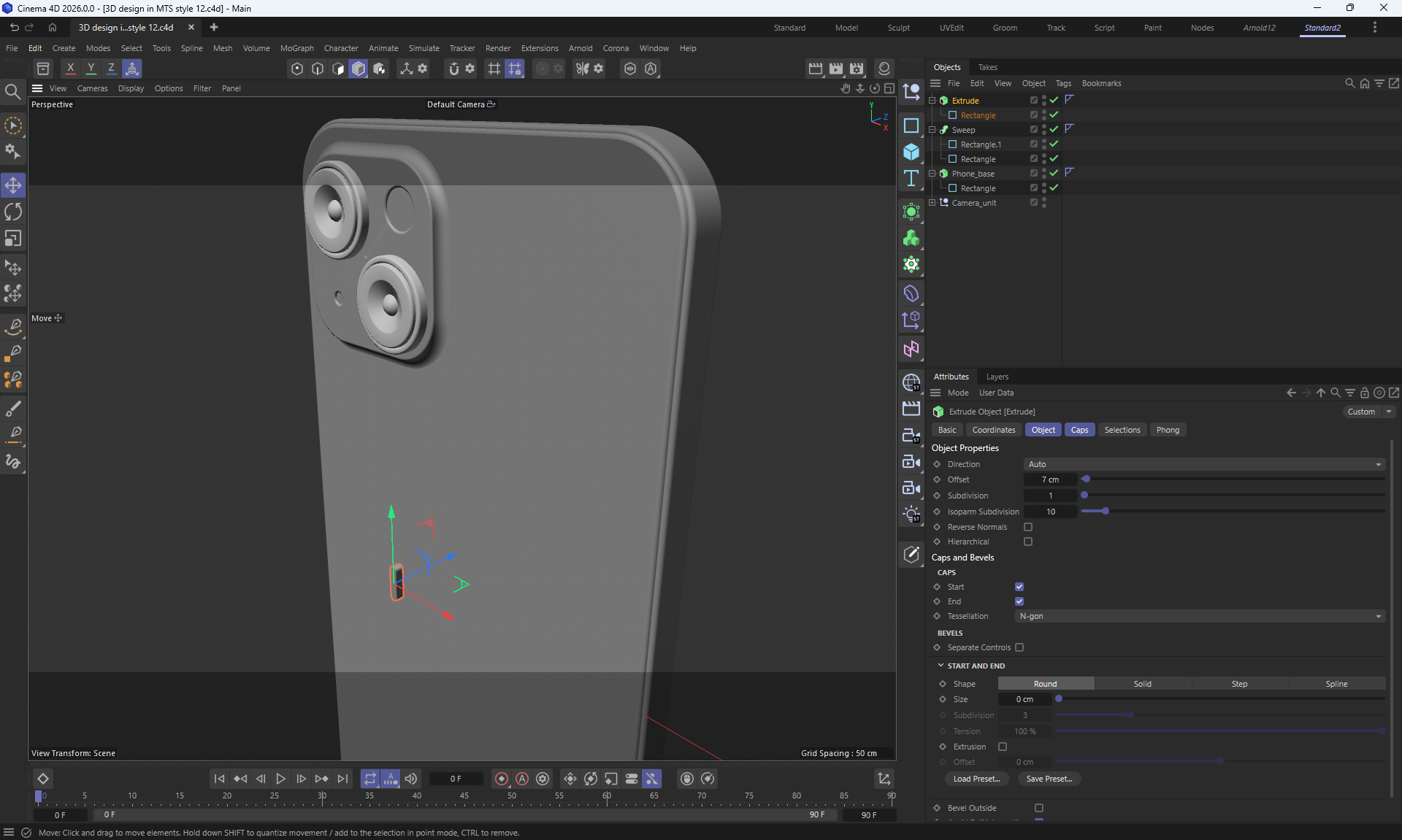Toggle X axis lock icon
The image size is (1402, 840).
click(71, 69)
